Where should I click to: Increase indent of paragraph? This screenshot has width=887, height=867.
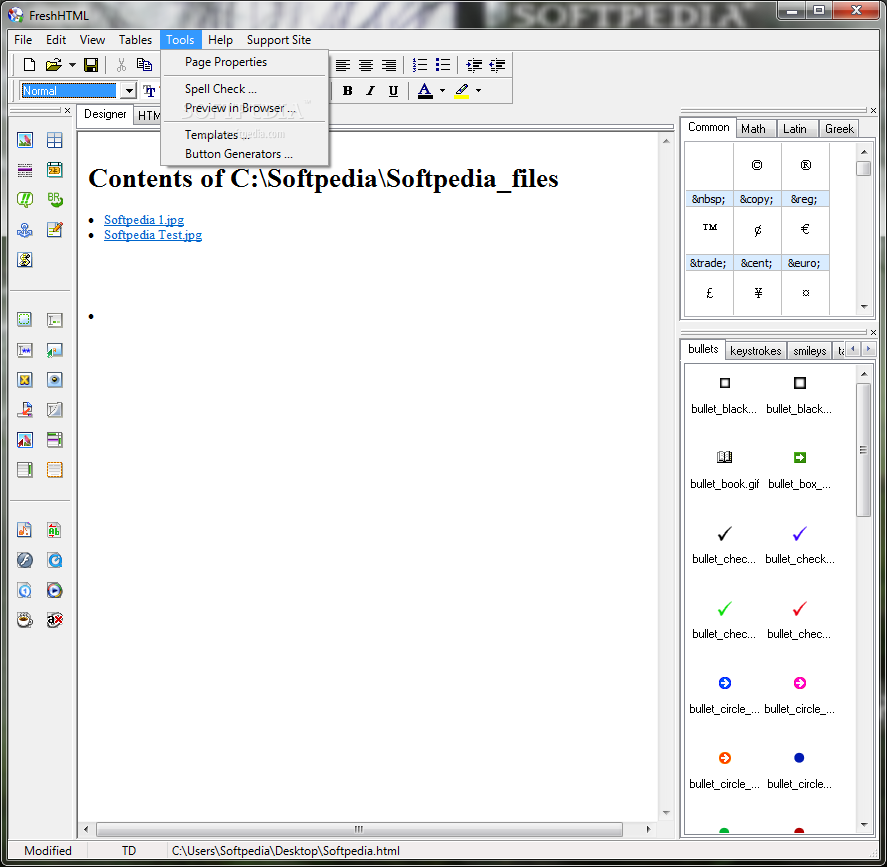pos(474,65)
